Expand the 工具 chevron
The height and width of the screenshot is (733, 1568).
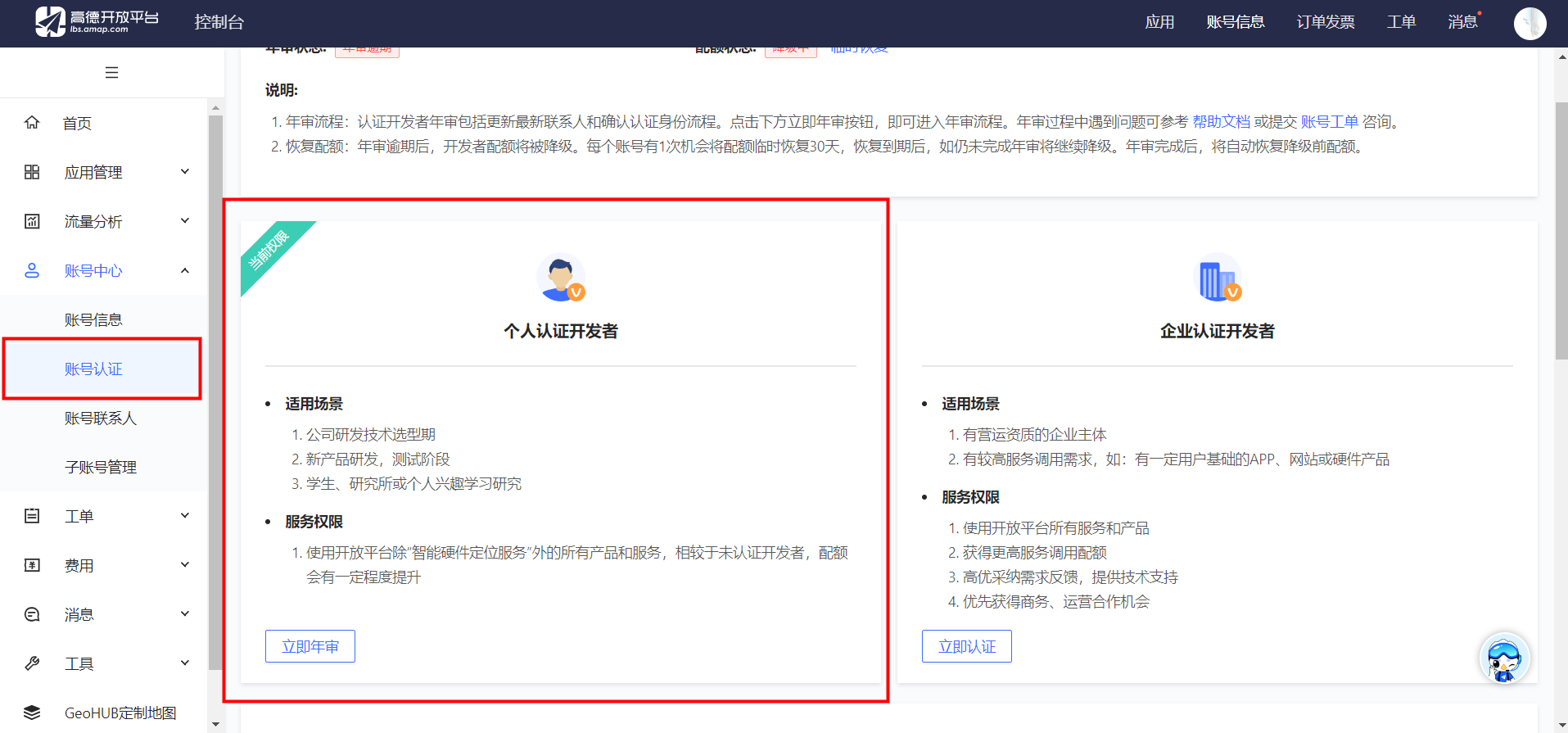click(185, 663)
